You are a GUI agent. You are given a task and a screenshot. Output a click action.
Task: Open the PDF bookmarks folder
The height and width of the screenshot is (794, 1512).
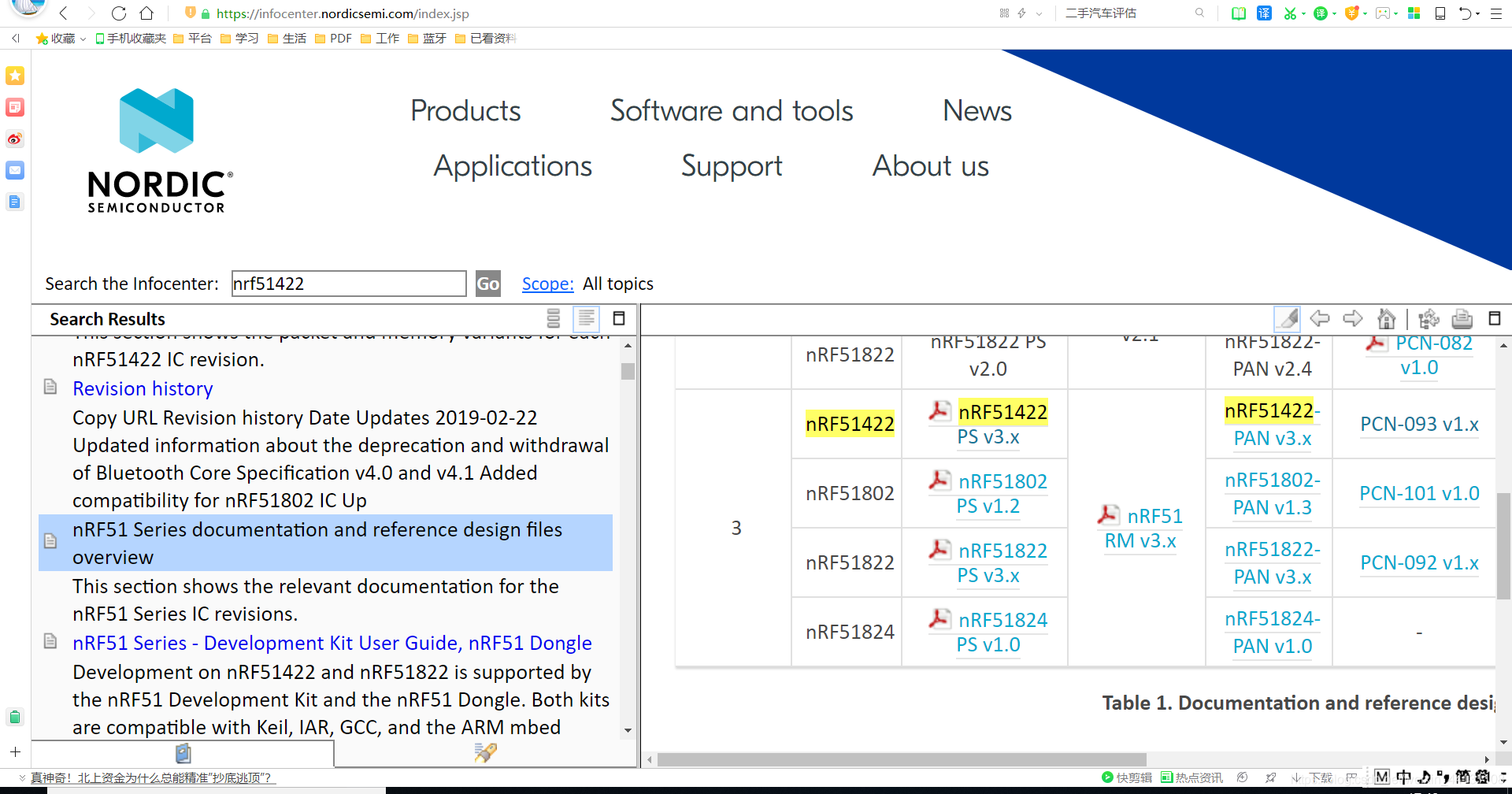333,38
